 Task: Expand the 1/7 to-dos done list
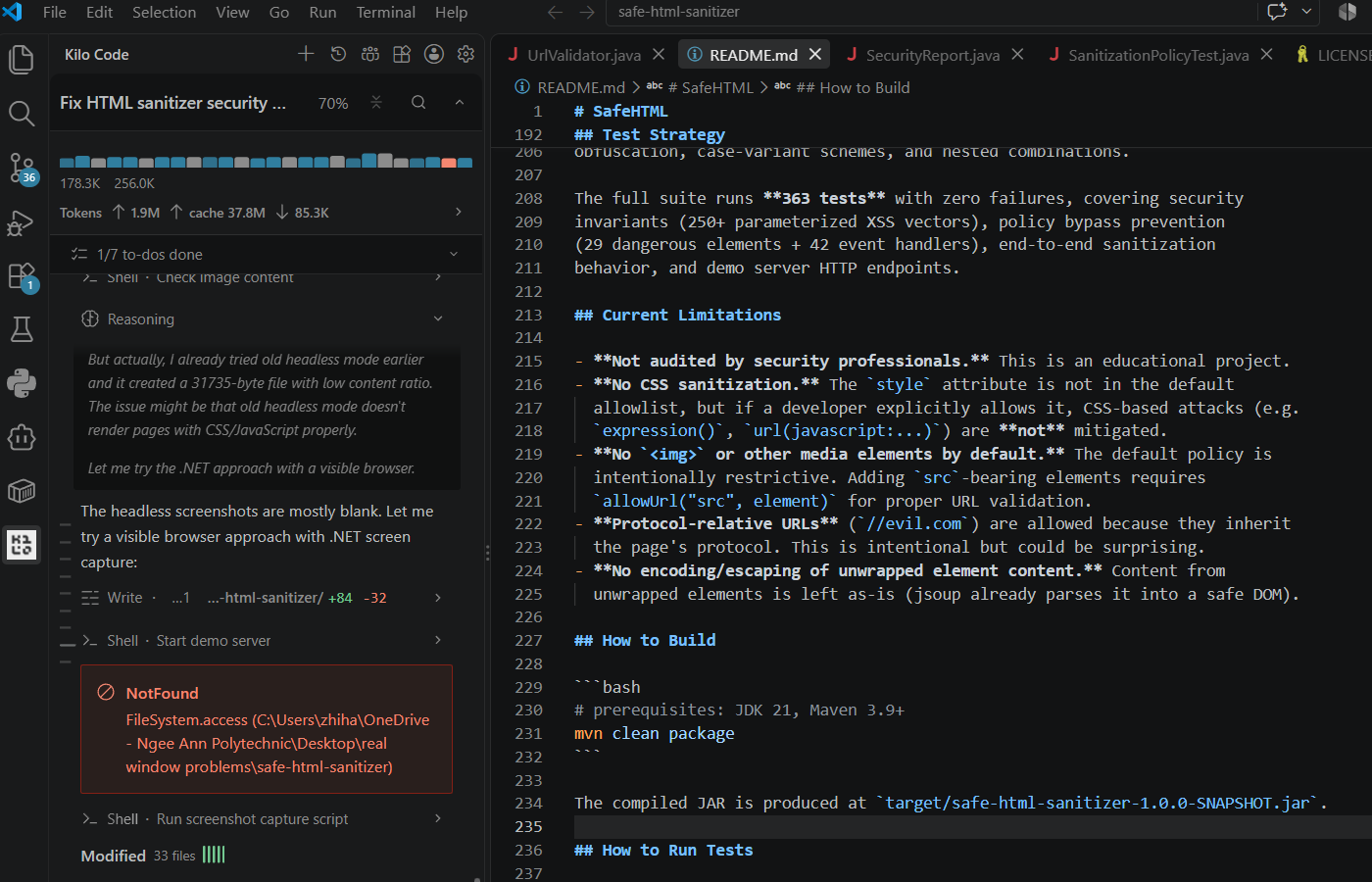pos(265,254)
